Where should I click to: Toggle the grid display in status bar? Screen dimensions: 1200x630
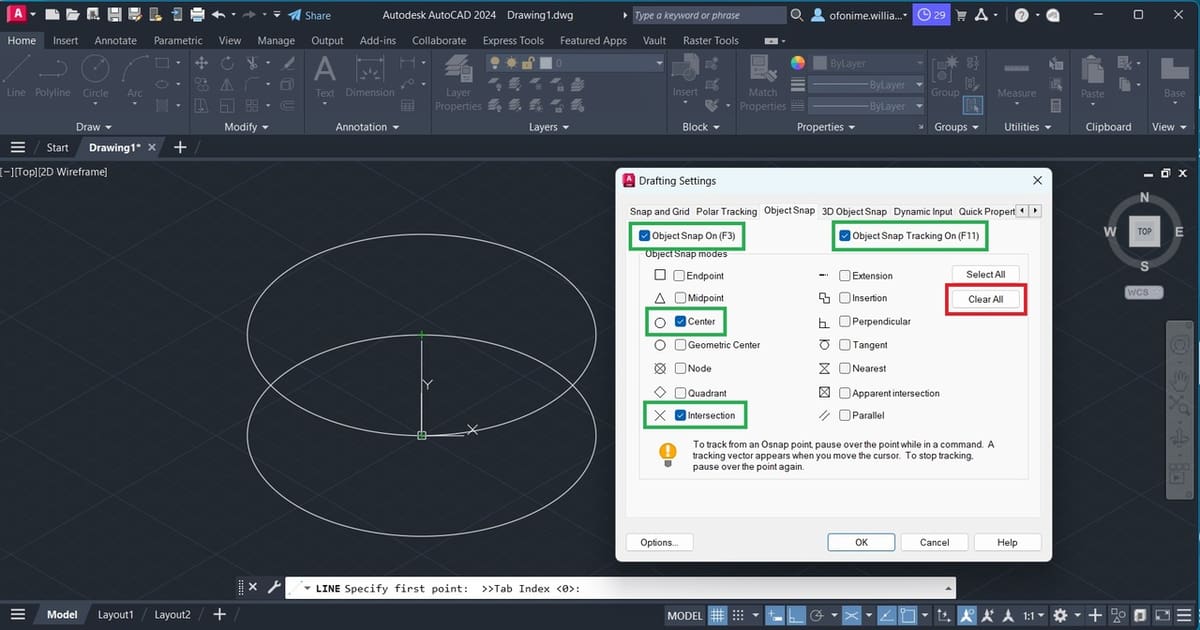point(718,615)
